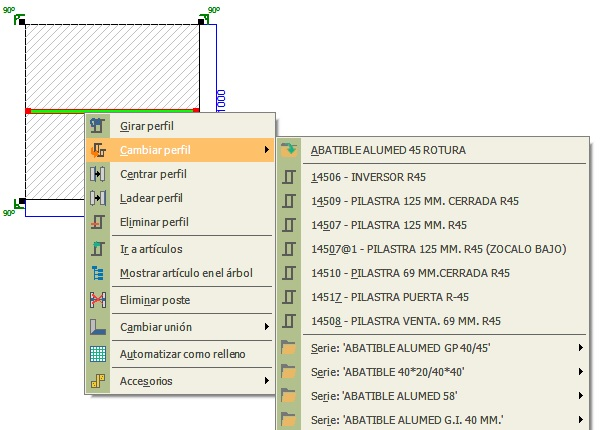The width and height of the screenshot is (604, 430).
Task: Click the ABATIBLE ALUMED 45 ROTURA folder icon
Action: (x=289, y=149)
